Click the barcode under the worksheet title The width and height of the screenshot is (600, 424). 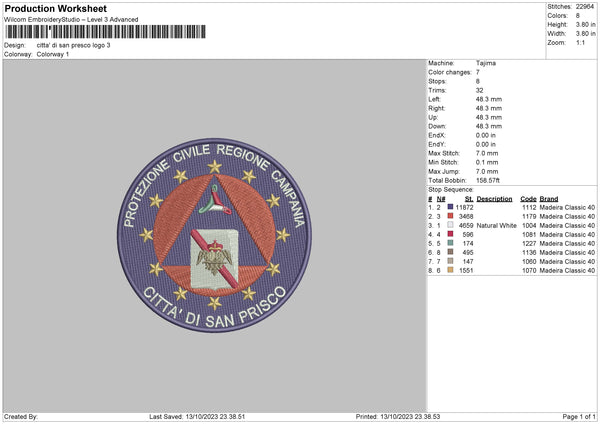106,32
